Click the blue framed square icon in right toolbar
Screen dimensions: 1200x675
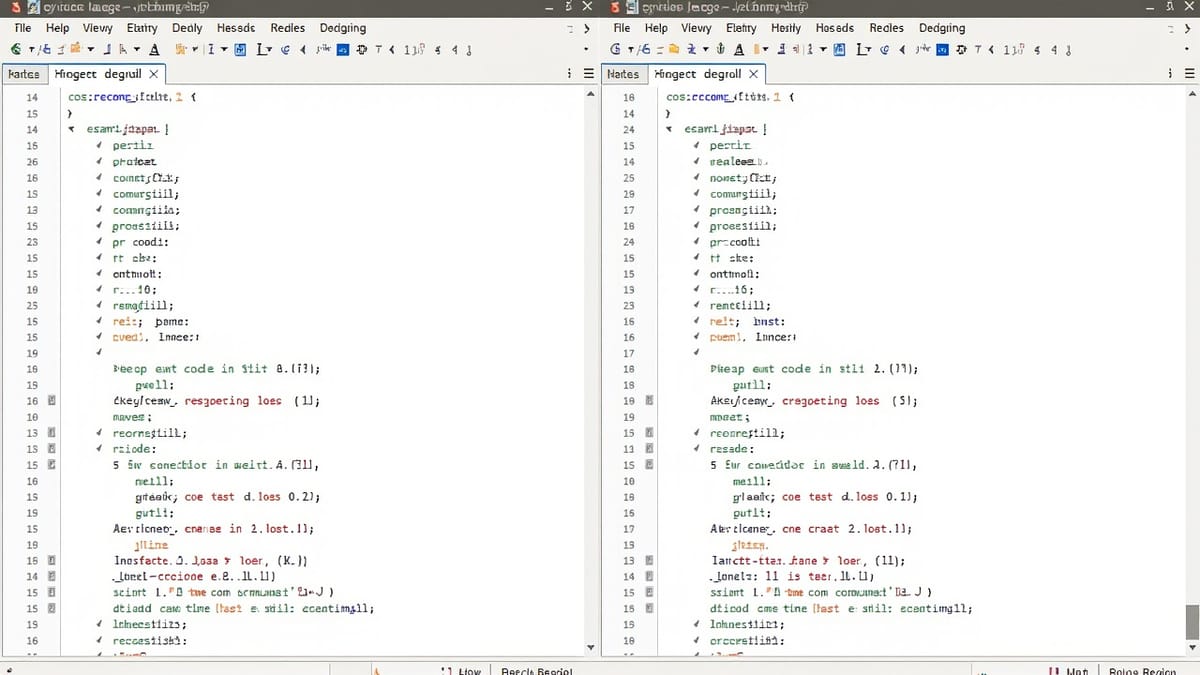tap(839, 50)
